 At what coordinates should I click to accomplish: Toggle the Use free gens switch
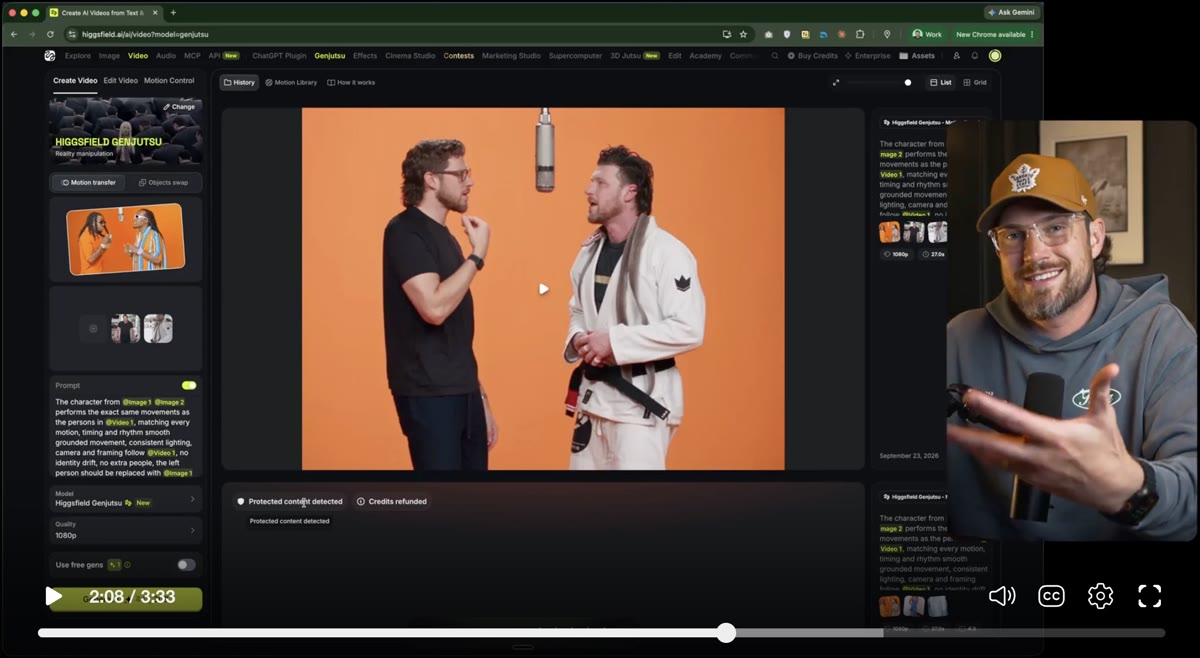[x=186, y=565]
